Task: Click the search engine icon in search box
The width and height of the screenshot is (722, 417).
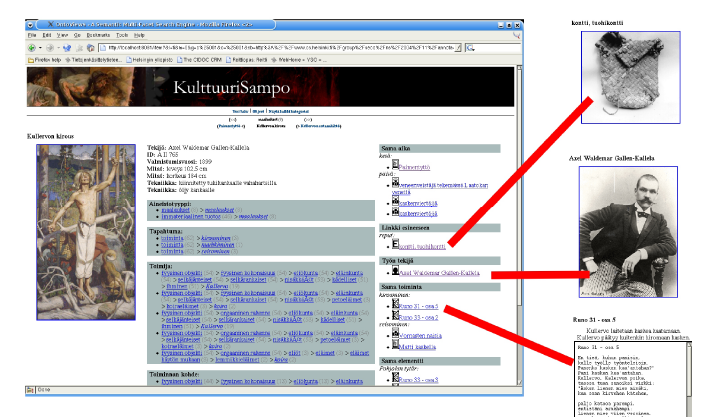Action: [470, 48]
